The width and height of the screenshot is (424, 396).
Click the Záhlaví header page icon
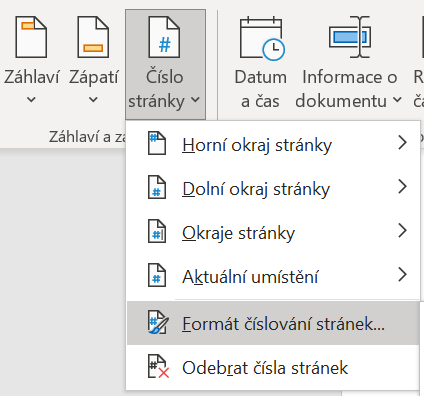[x=31, y=37]
